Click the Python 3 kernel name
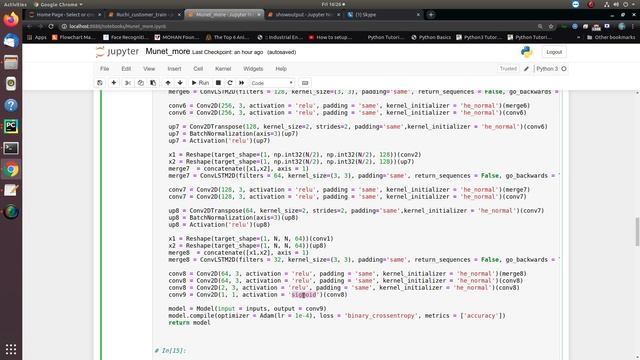The image size is (640, 360). [547, 69]
